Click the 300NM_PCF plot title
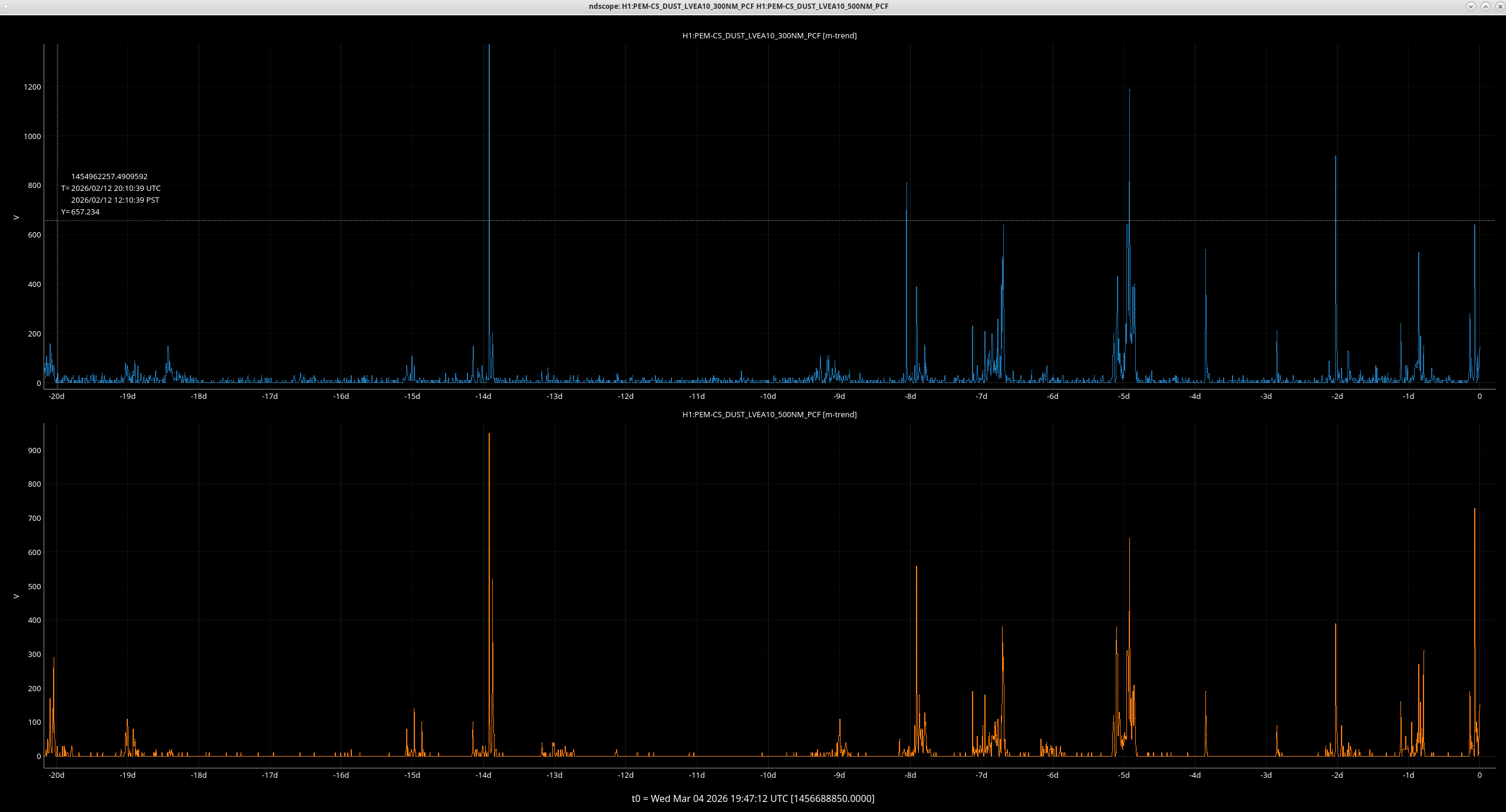The width and height of the screenshot is (1506, 812). (x=769, y=36)
